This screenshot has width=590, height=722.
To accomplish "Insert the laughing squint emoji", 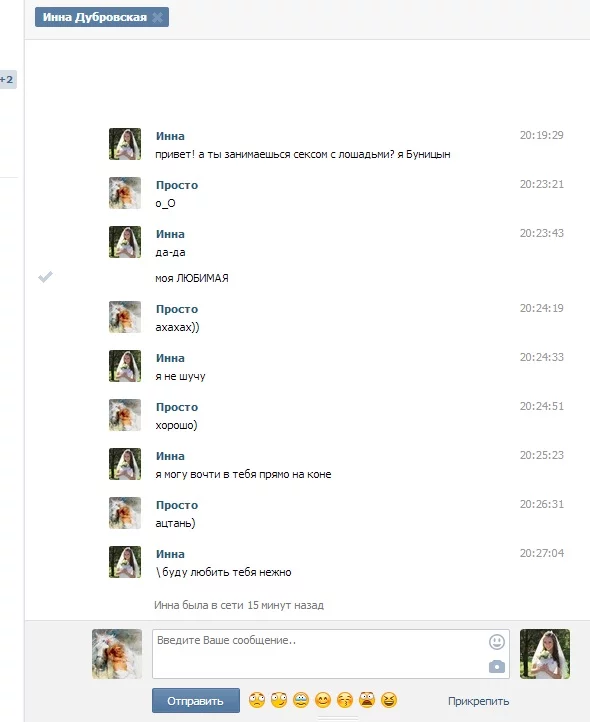I will (389, 700).
